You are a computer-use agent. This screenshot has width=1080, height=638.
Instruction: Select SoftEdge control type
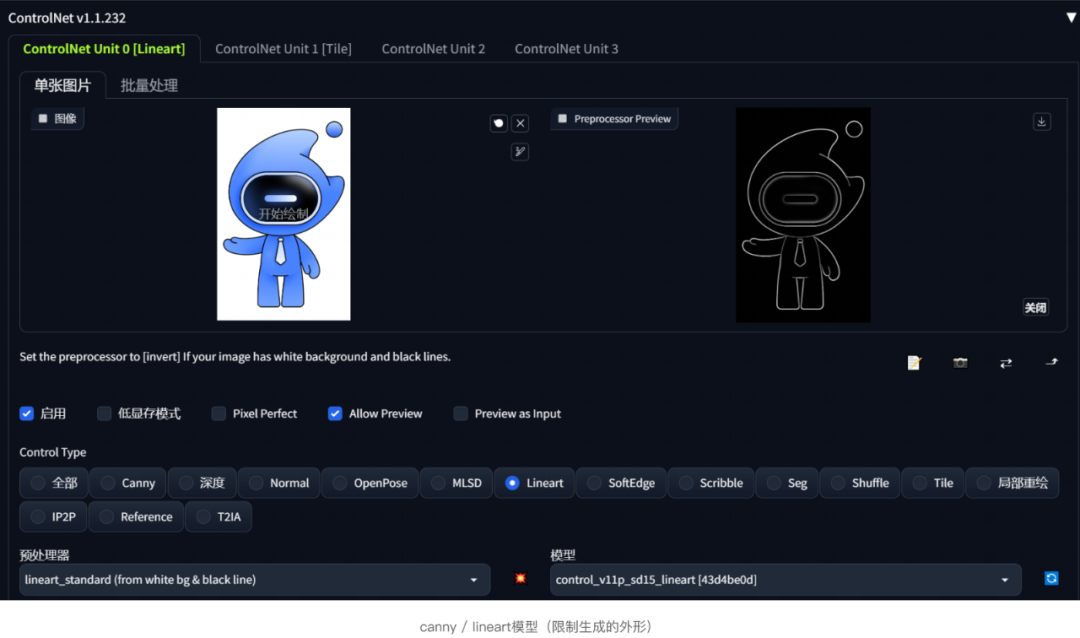tap(621, 483)
